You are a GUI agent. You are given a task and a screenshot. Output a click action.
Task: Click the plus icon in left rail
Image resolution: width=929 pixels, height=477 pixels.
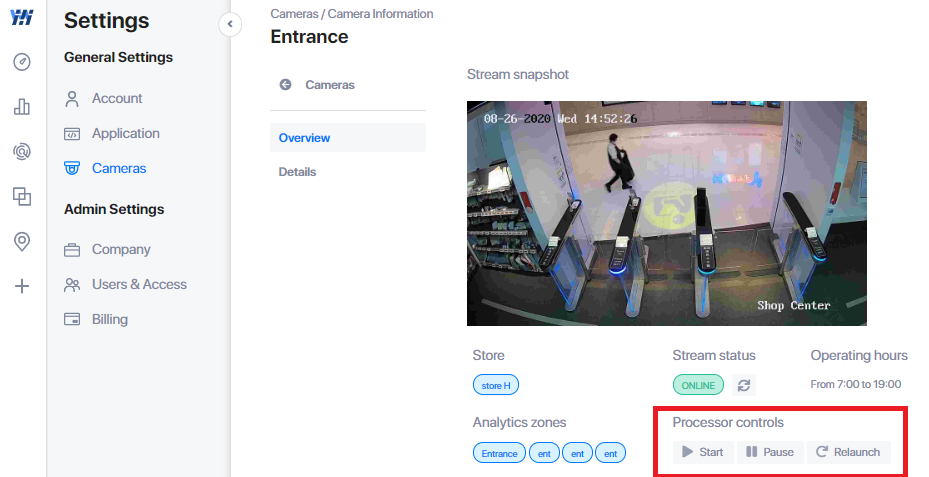click(22, 286)
